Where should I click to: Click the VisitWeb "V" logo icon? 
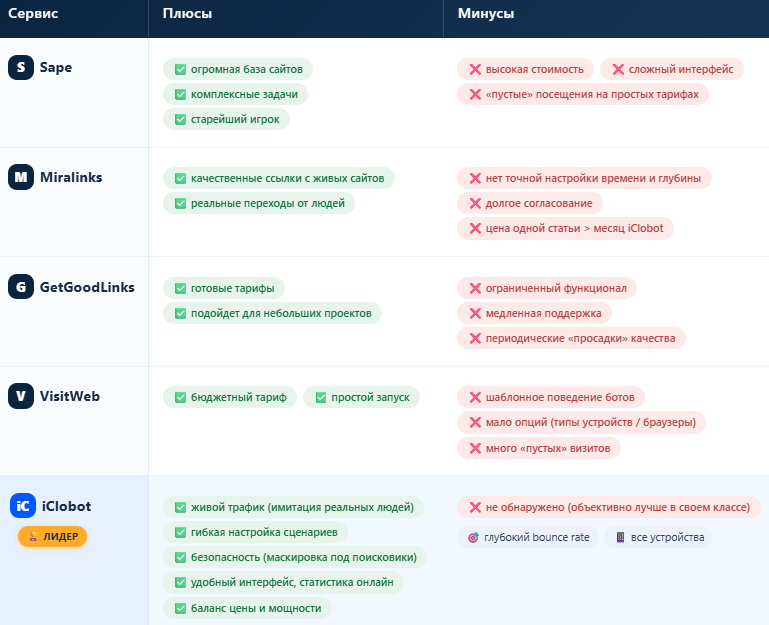pos(21,396)
